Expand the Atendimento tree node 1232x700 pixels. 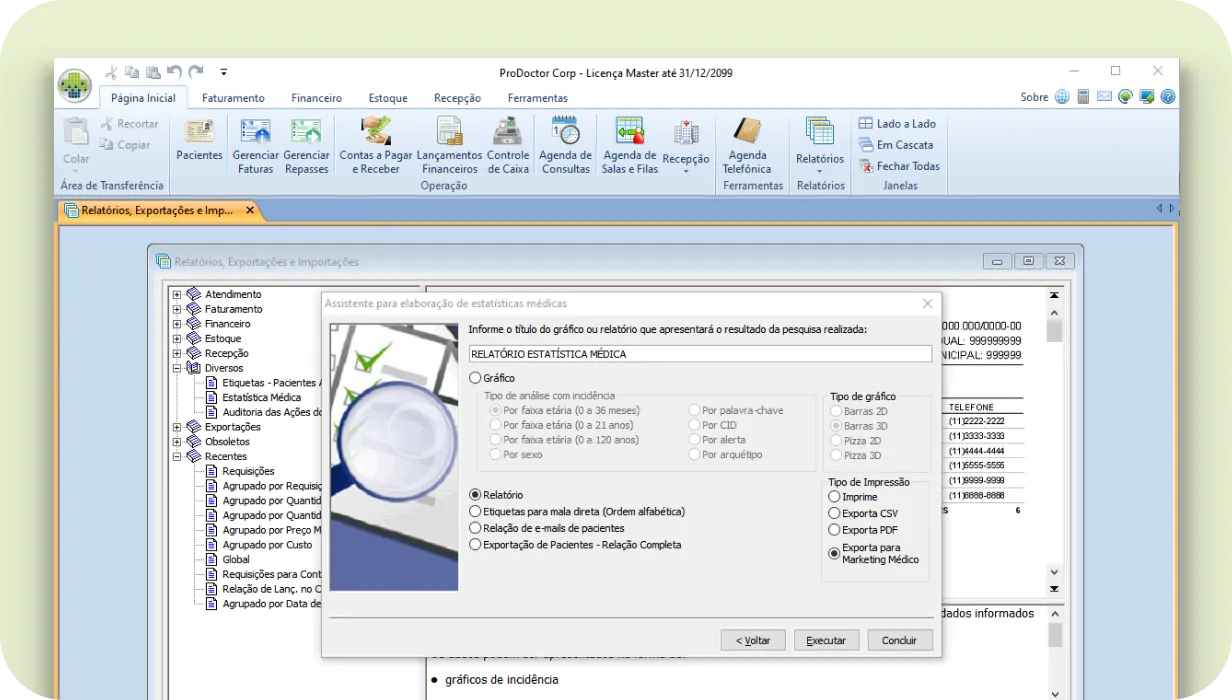[177, 295]
